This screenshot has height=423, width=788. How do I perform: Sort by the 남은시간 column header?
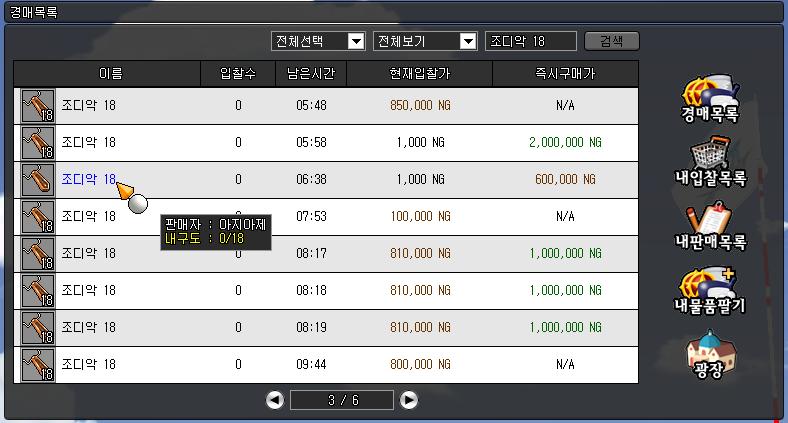[311, 74]
